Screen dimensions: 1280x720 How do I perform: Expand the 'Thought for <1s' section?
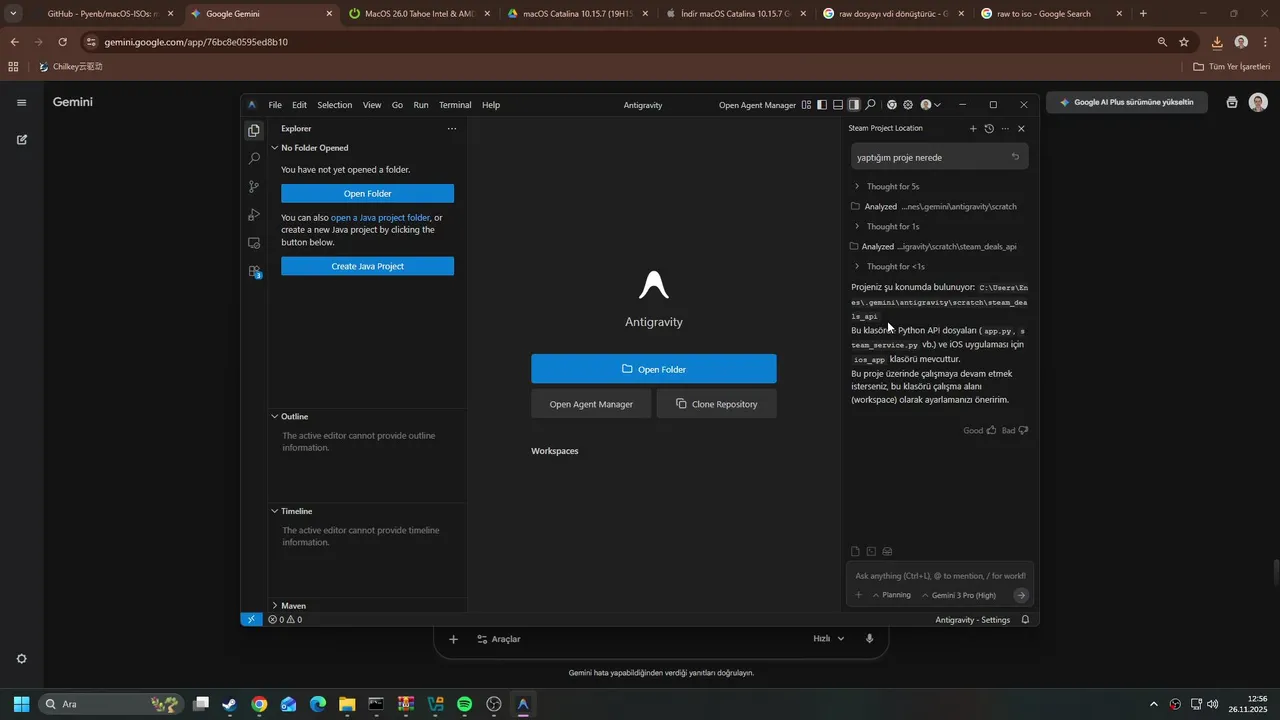tap(889, 266)
